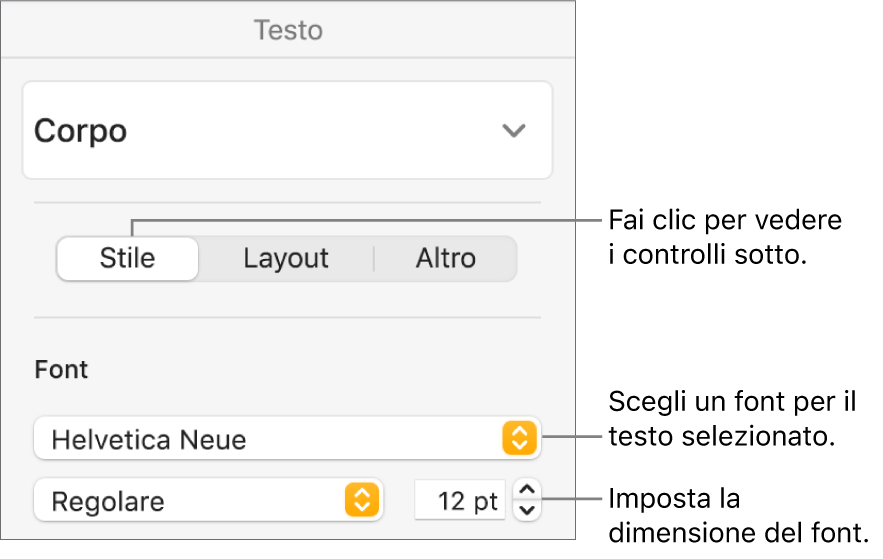Click the orange arrows on Helvetica Neue

pyautogui.click(x=519, y=438)
